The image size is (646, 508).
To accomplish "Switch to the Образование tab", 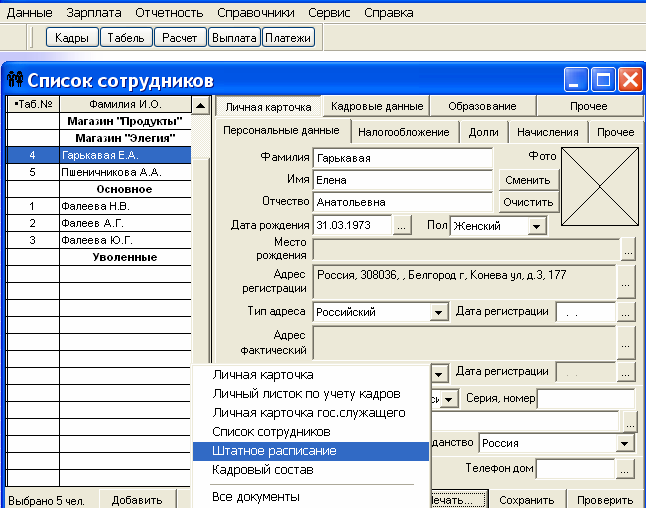I will (x=482, y=106).
